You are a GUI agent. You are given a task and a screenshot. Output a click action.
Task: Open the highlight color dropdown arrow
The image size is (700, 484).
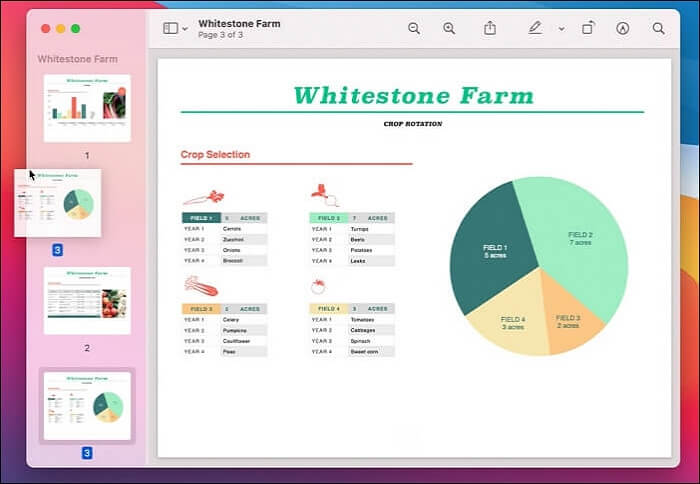[561, 29]
